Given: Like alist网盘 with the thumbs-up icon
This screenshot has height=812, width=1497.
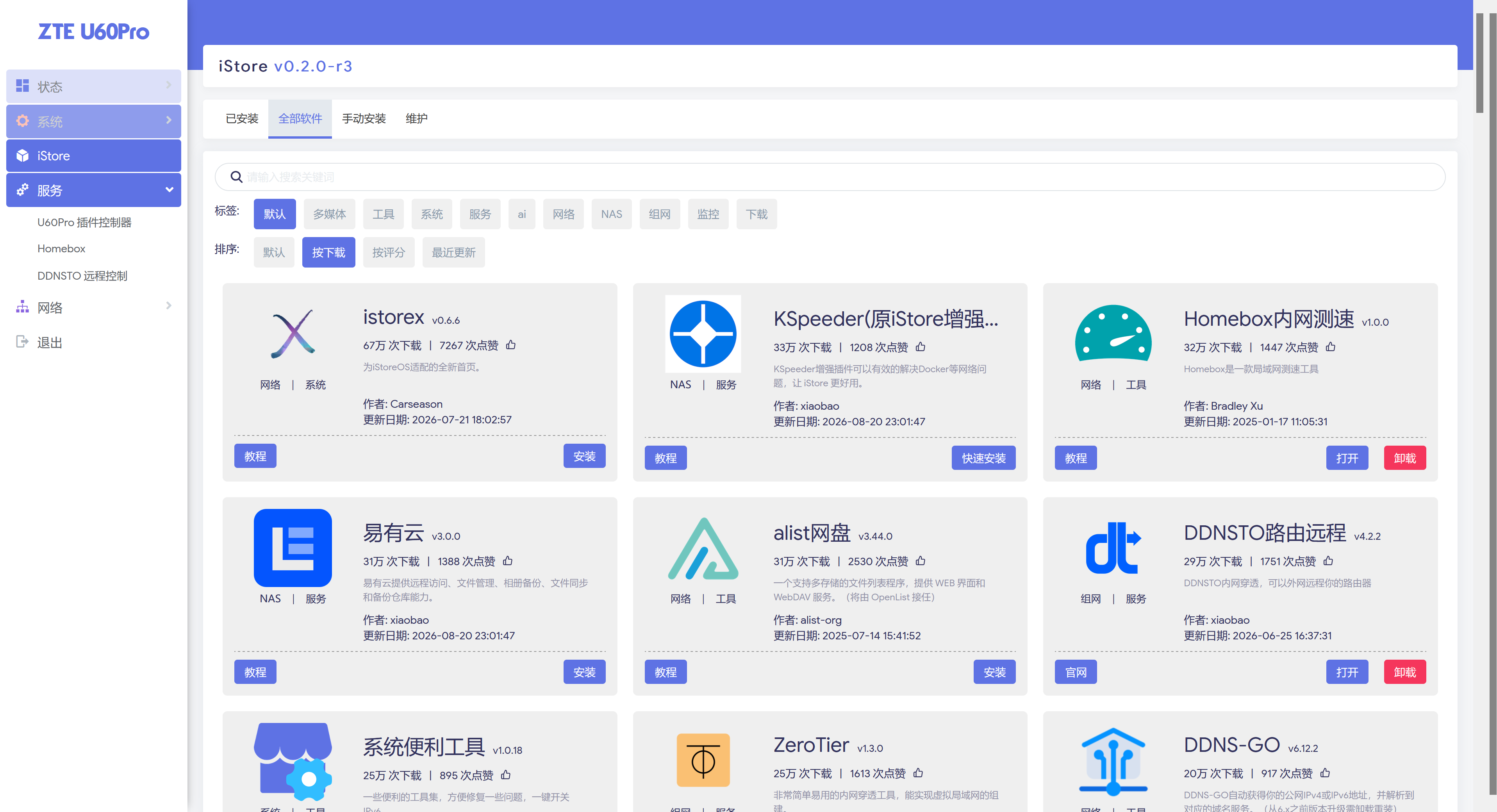Looking at the screenshot, I should point(921,561).
